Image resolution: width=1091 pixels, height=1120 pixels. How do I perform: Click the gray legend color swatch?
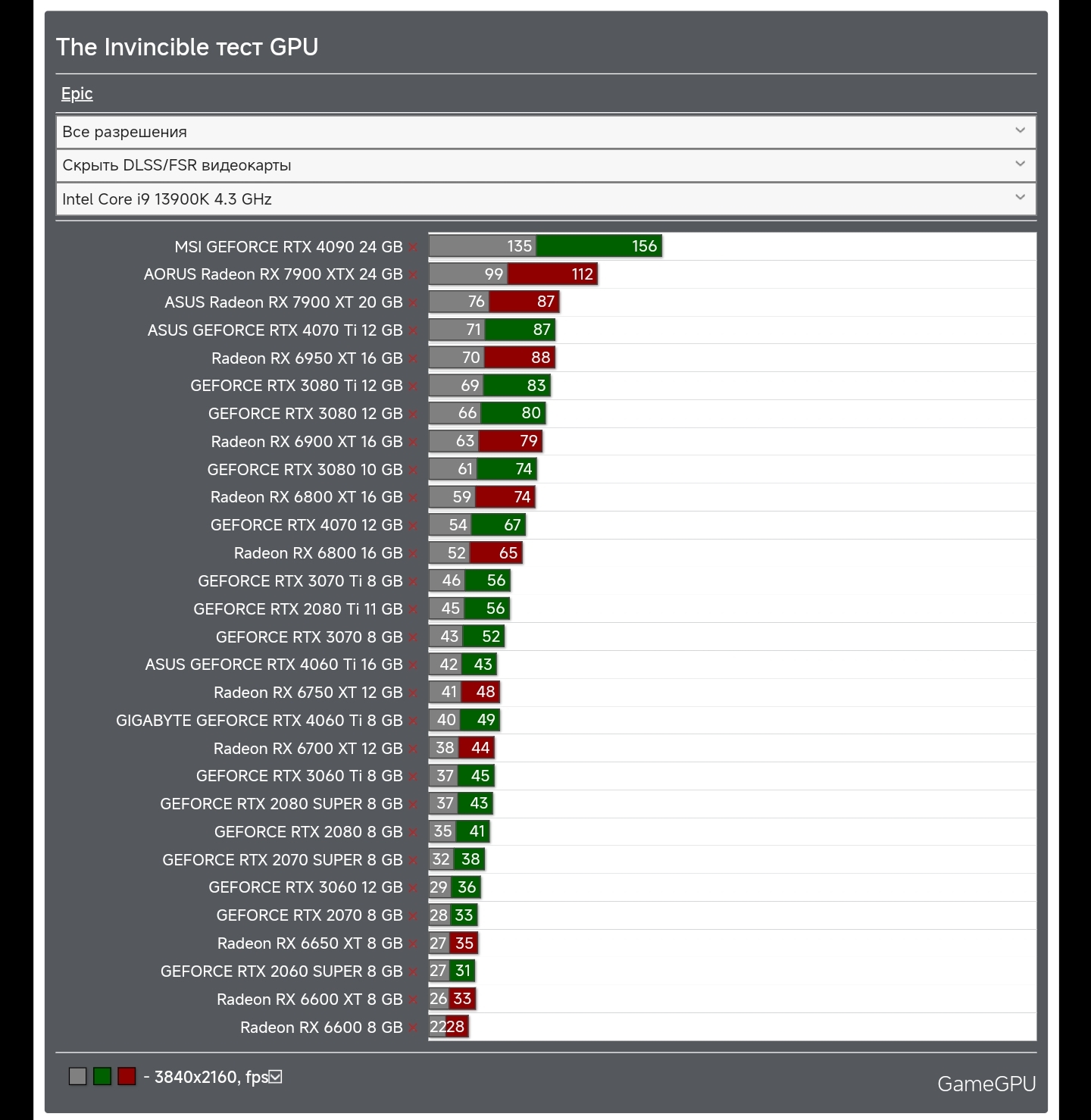[x=77, y=1076]
